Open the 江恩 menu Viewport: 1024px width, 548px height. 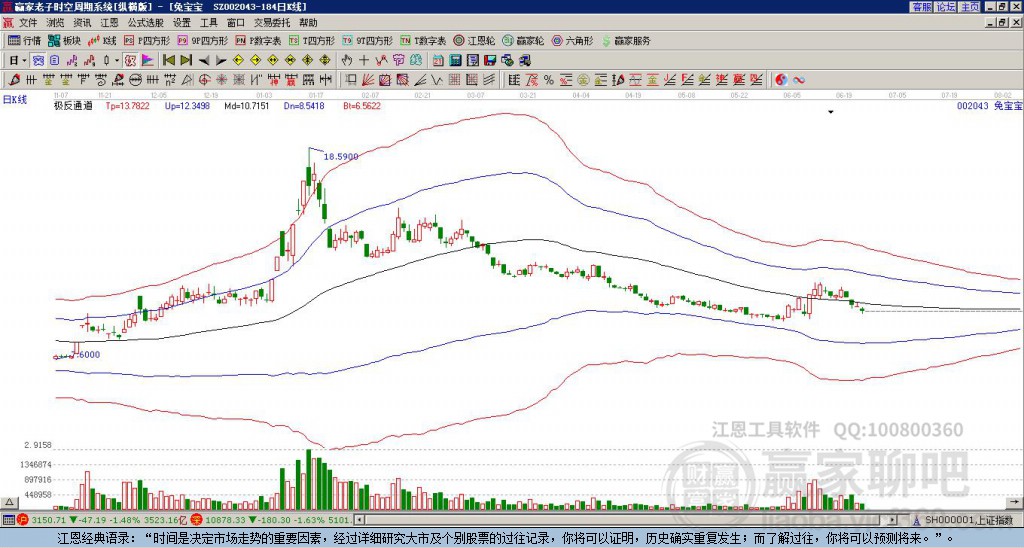pyautogui.click(x=109, y=23)
